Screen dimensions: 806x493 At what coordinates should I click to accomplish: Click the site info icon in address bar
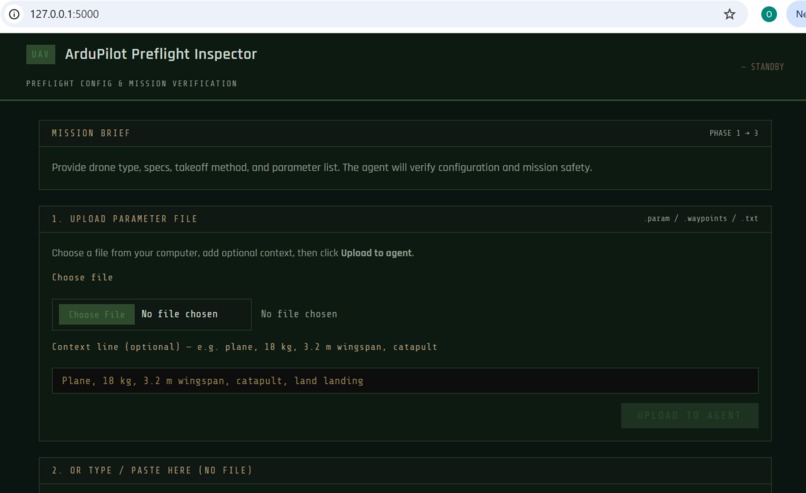(14, 14)
